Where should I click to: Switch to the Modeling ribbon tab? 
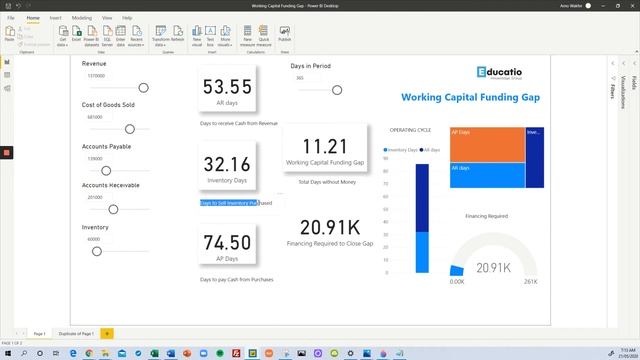tap(82, 18)
